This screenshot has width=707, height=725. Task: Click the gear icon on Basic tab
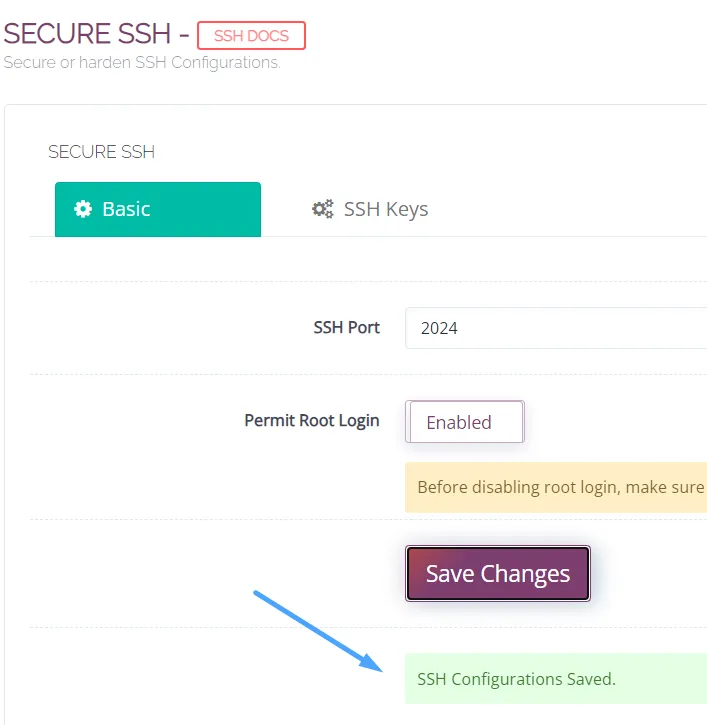84,209
